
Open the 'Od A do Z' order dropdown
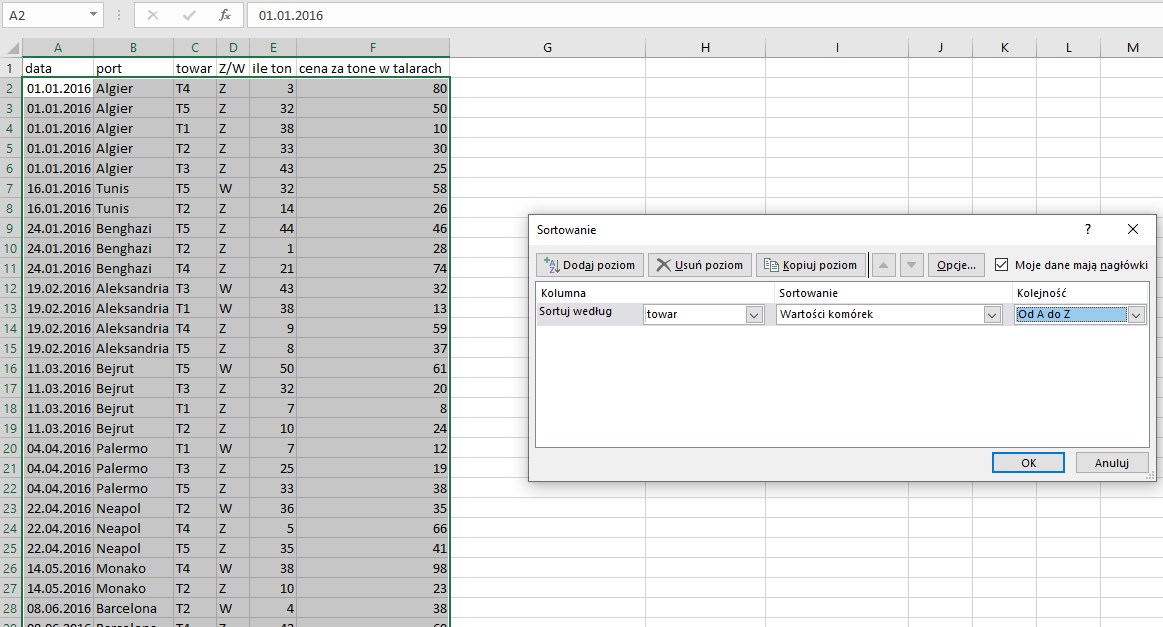click(1136, 315)
